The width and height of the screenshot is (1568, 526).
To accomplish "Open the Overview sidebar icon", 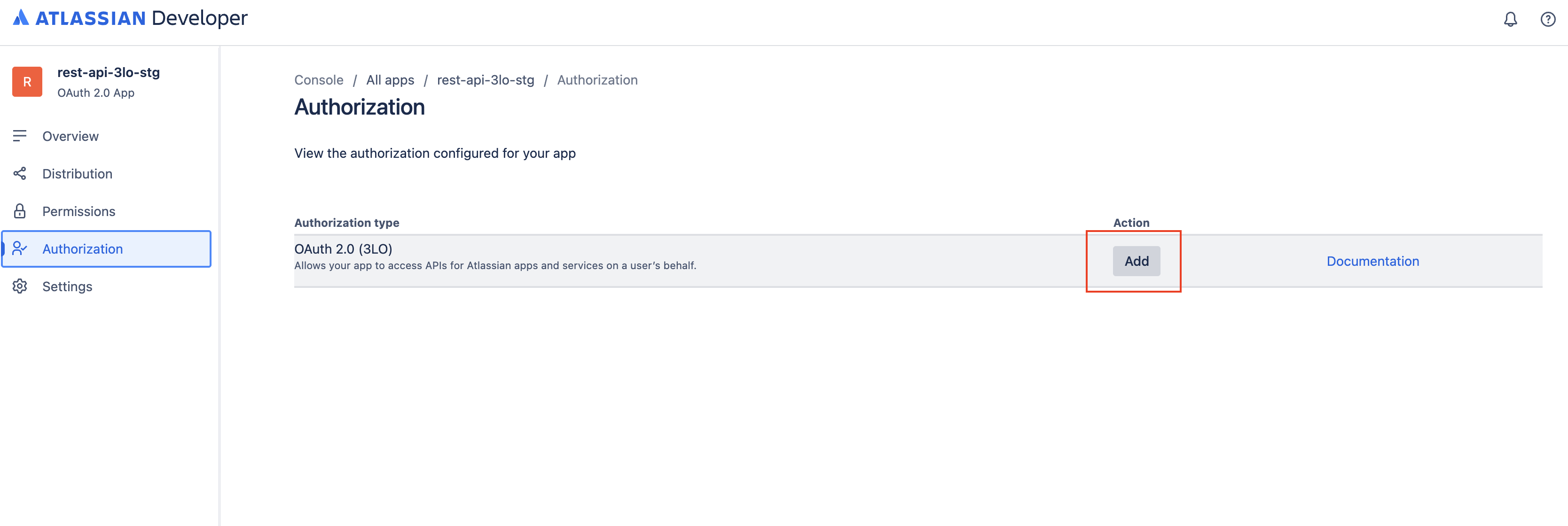I will (x=20, y=136).
